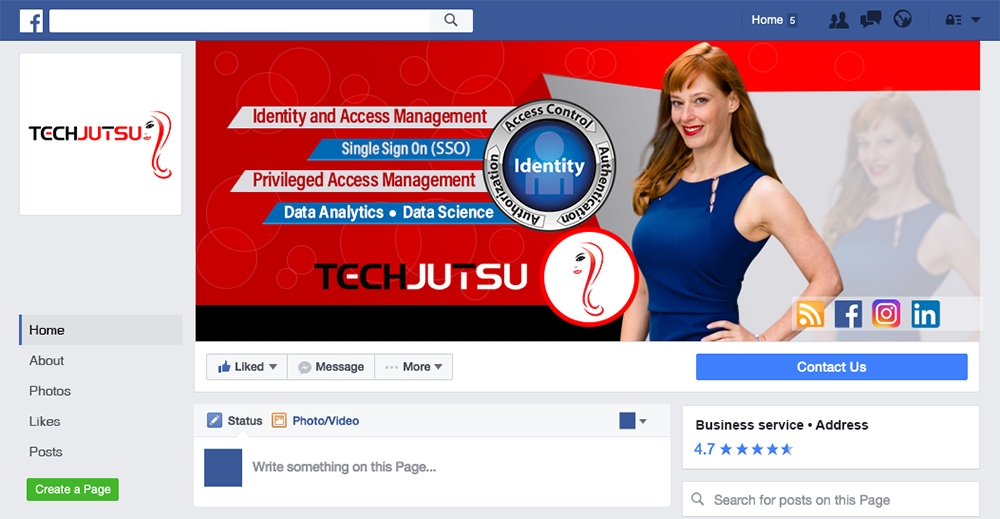
Task: Open the post-as identity dropdown
Action: click(x=633, y=421)
